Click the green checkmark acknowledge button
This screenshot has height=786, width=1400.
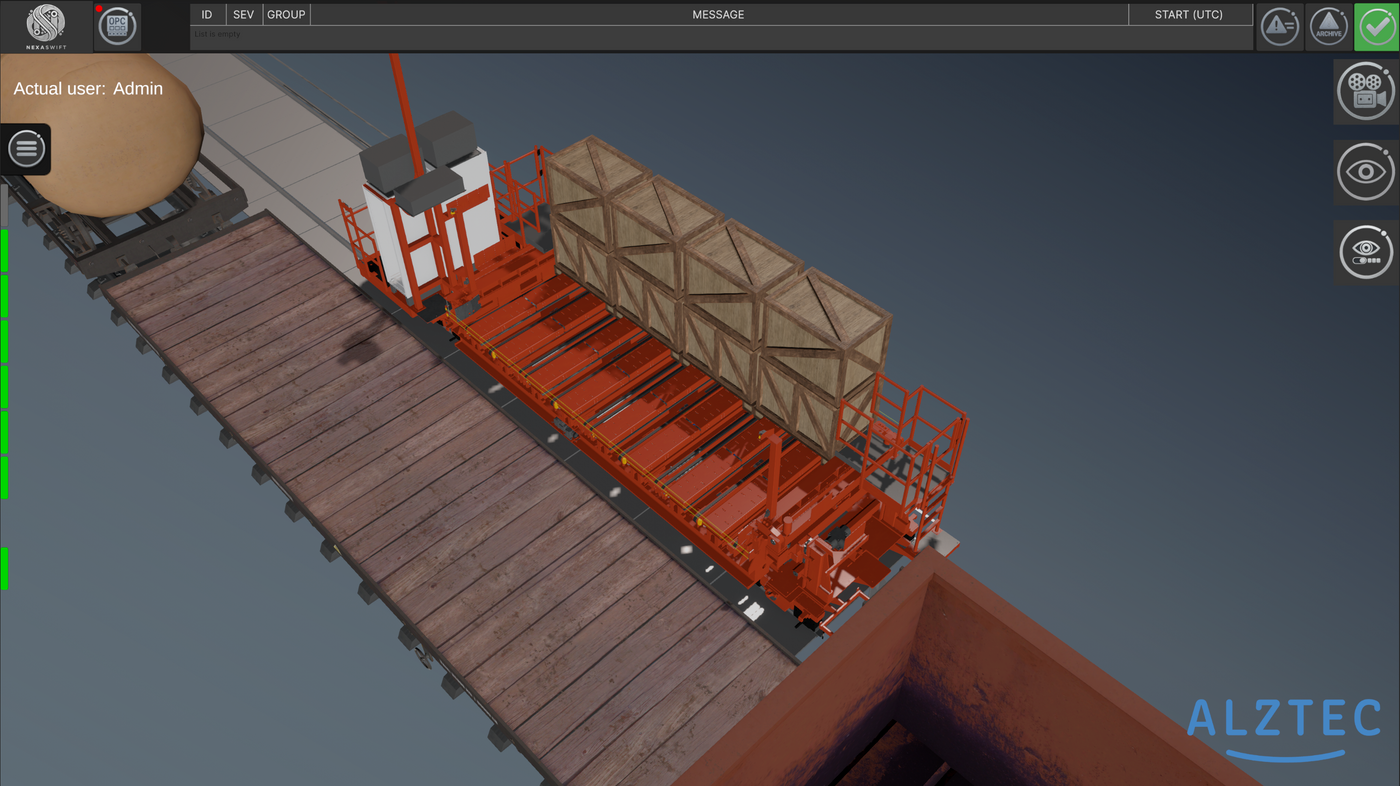tap(1377, 27)
